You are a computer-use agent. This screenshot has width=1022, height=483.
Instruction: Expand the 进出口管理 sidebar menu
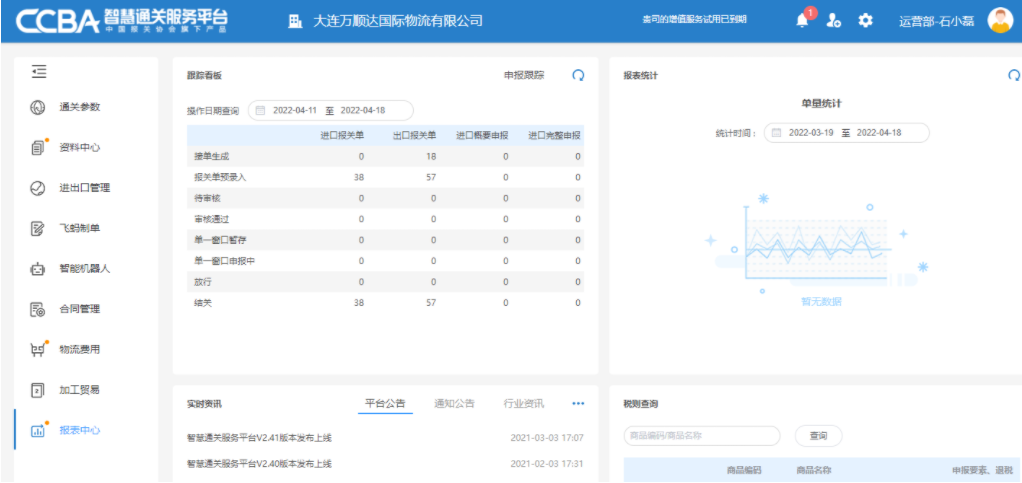84,187
